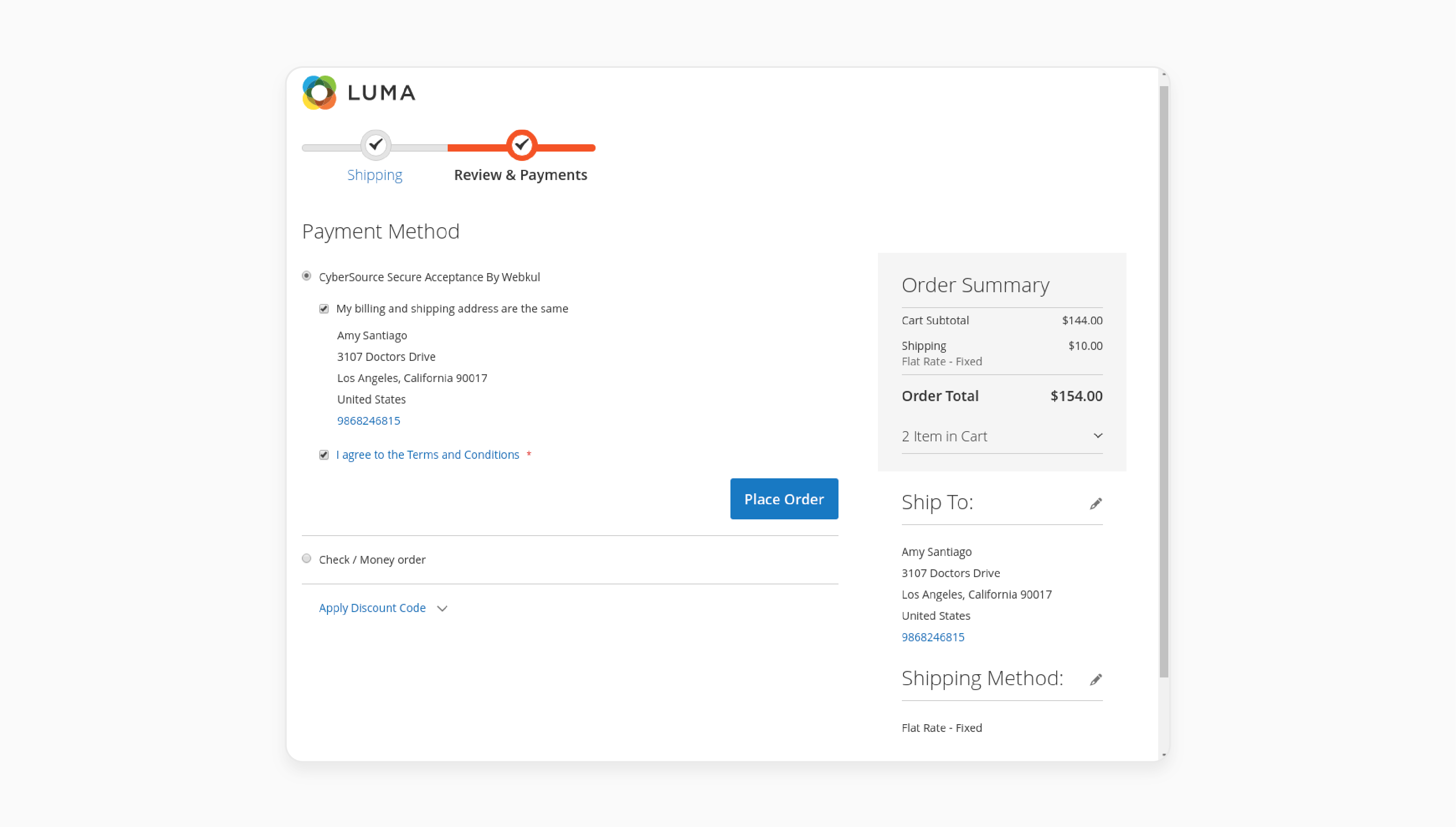
Task: Expand the 2 Item in Cart section
Action: (x=1002, y=436)
